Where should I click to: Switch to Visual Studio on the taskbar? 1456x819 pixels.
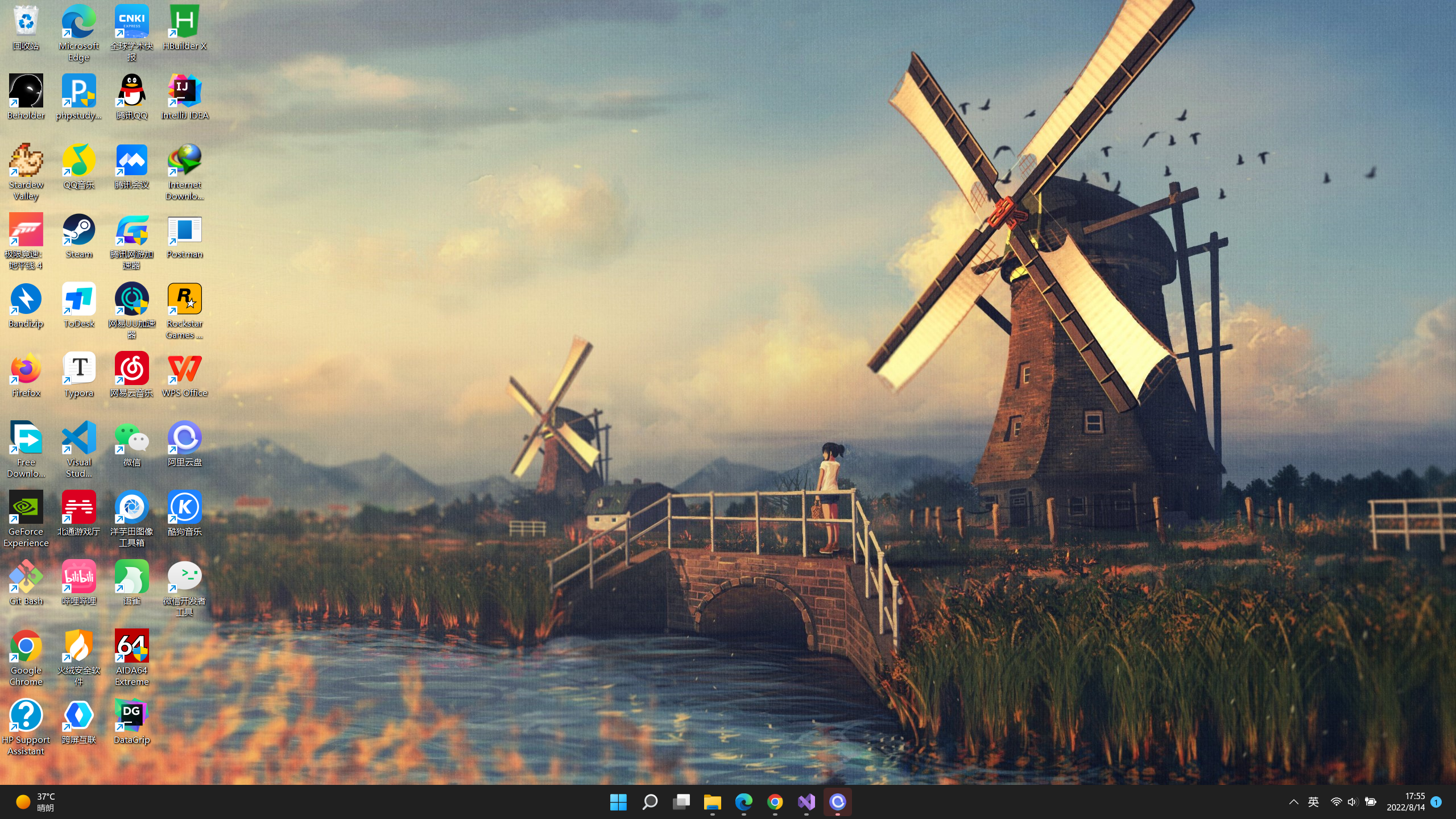click(x=806, y=802)
